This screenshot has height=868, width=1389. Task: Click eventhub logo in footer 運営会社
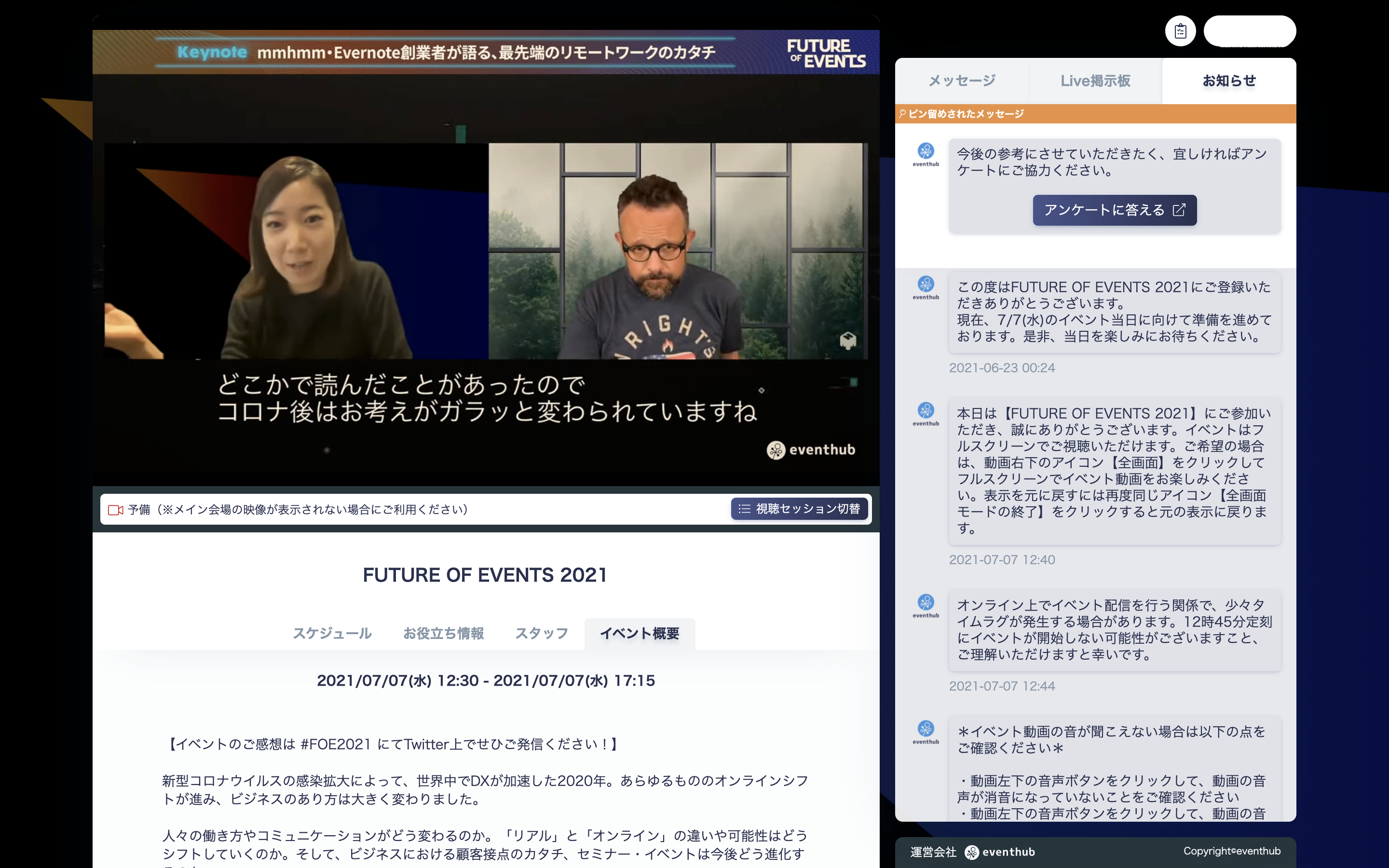(1000, 852)
